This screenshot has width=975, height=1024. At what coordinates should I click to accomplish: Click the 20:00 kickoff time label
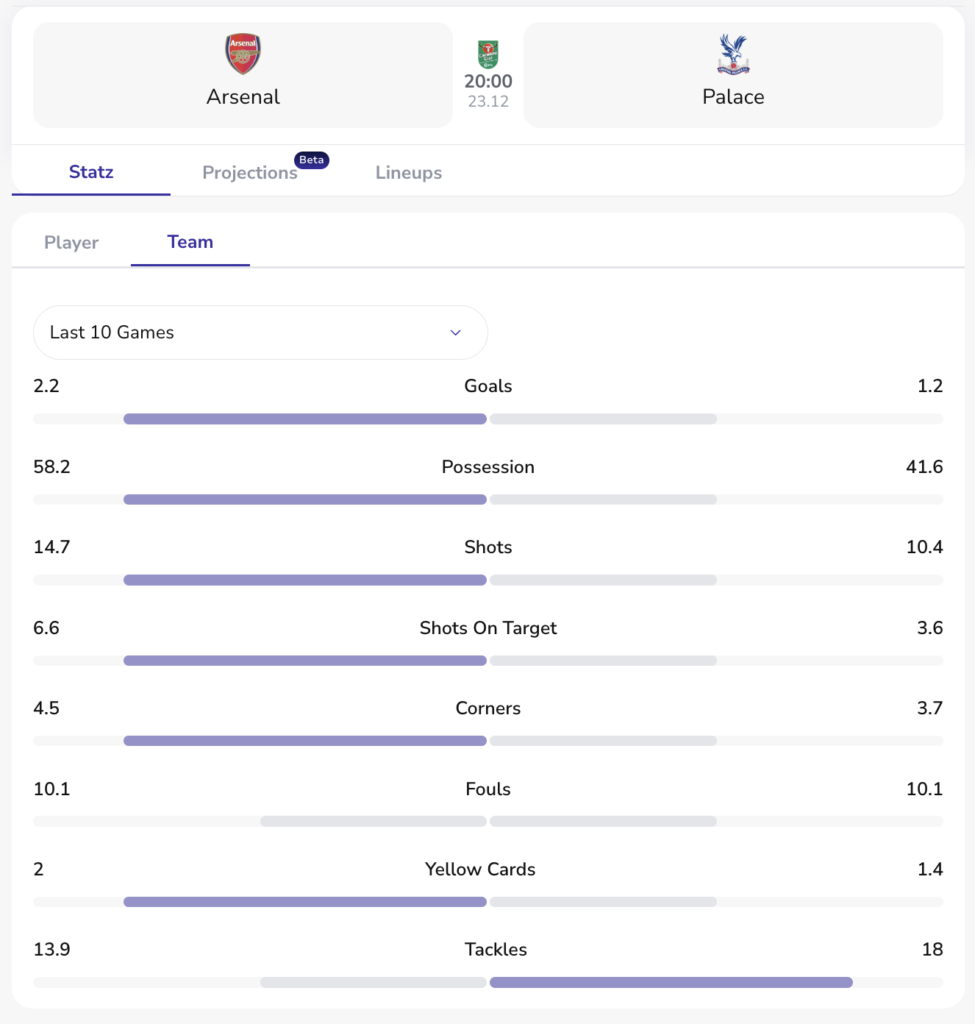[x=487, y=79]
